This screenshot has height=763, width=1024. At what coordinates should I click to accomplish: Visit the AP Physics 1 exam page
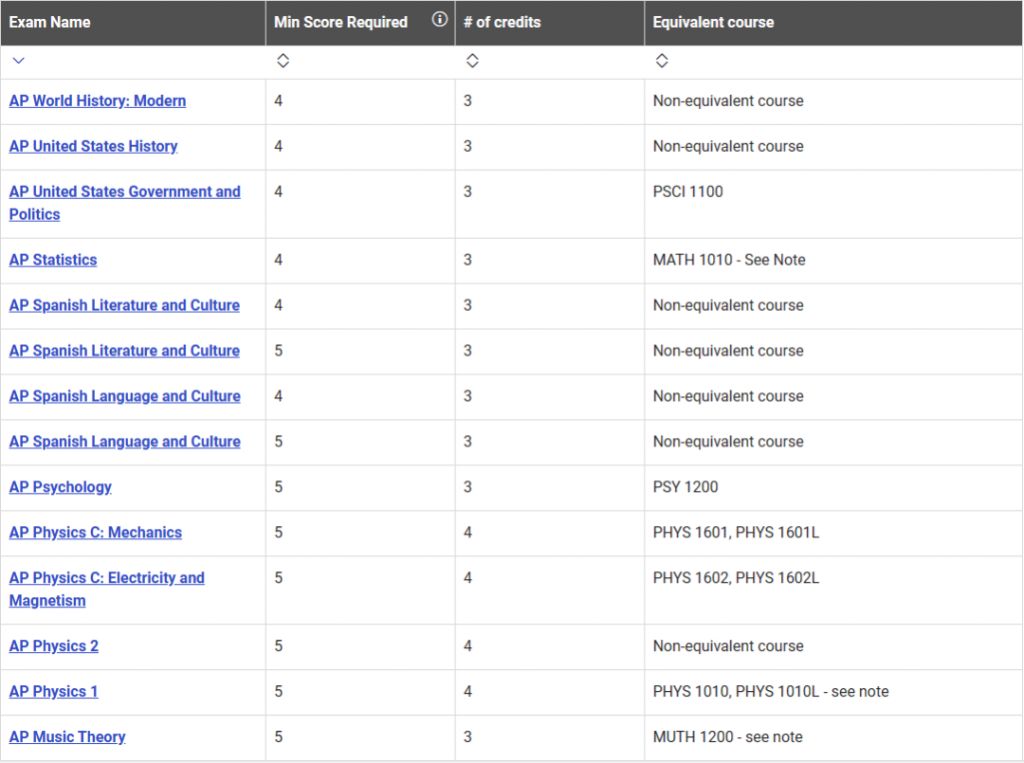pyautogui.click(x=54, y=692)
